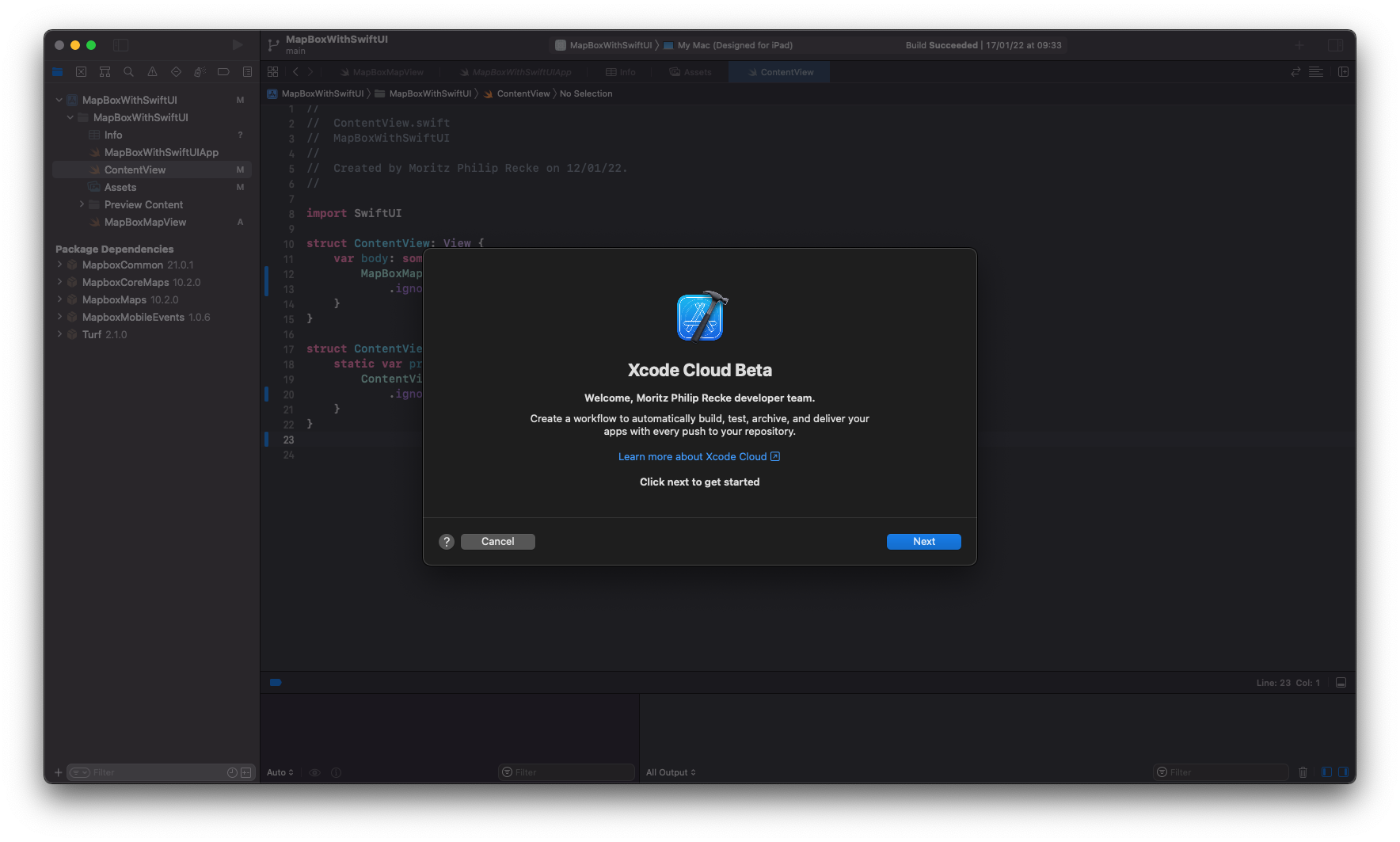Open the Auto variables scope dropdown

[280, 772]
